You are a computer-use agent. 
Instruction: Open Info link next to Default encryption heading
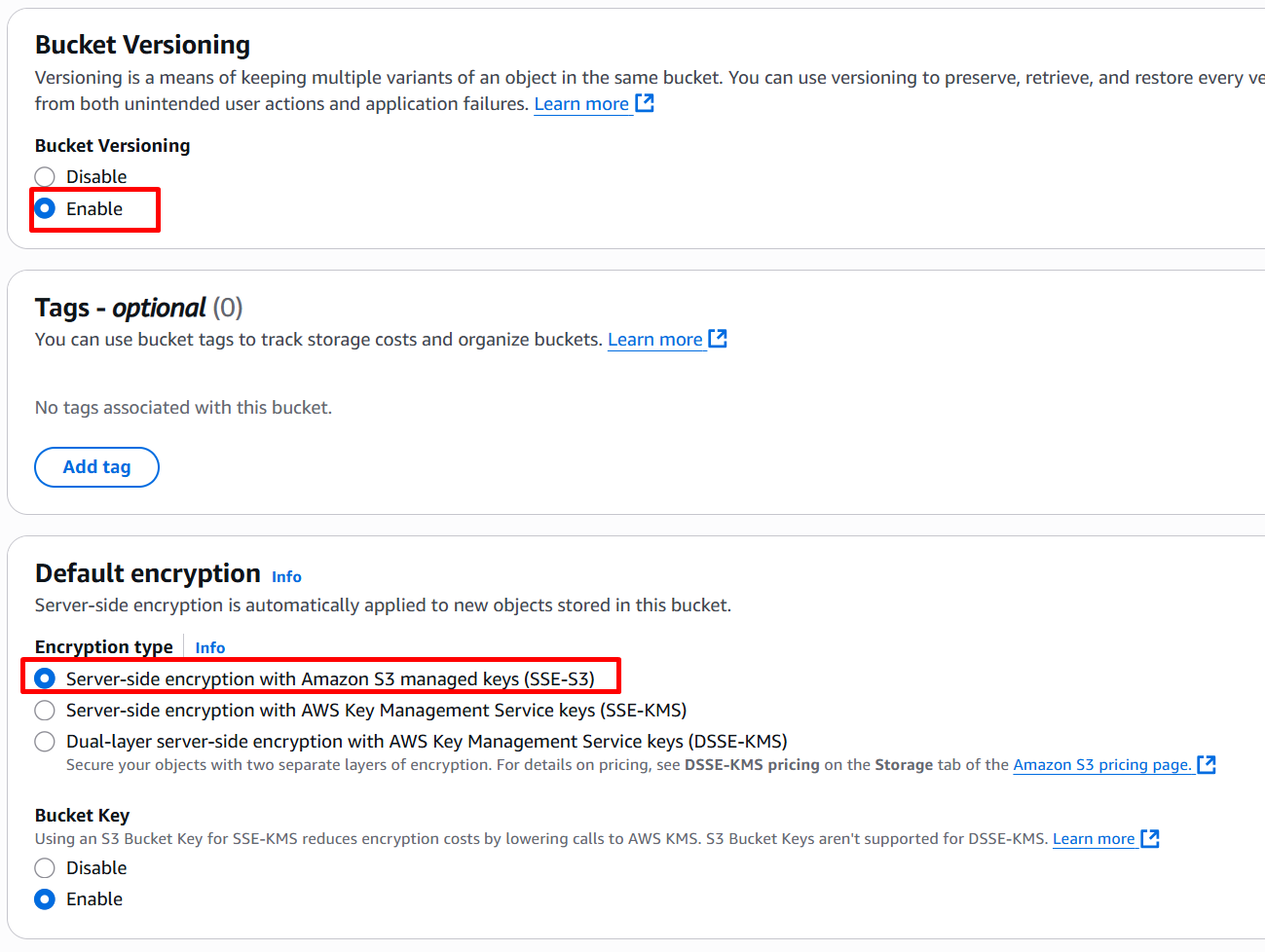click(286, 576)
